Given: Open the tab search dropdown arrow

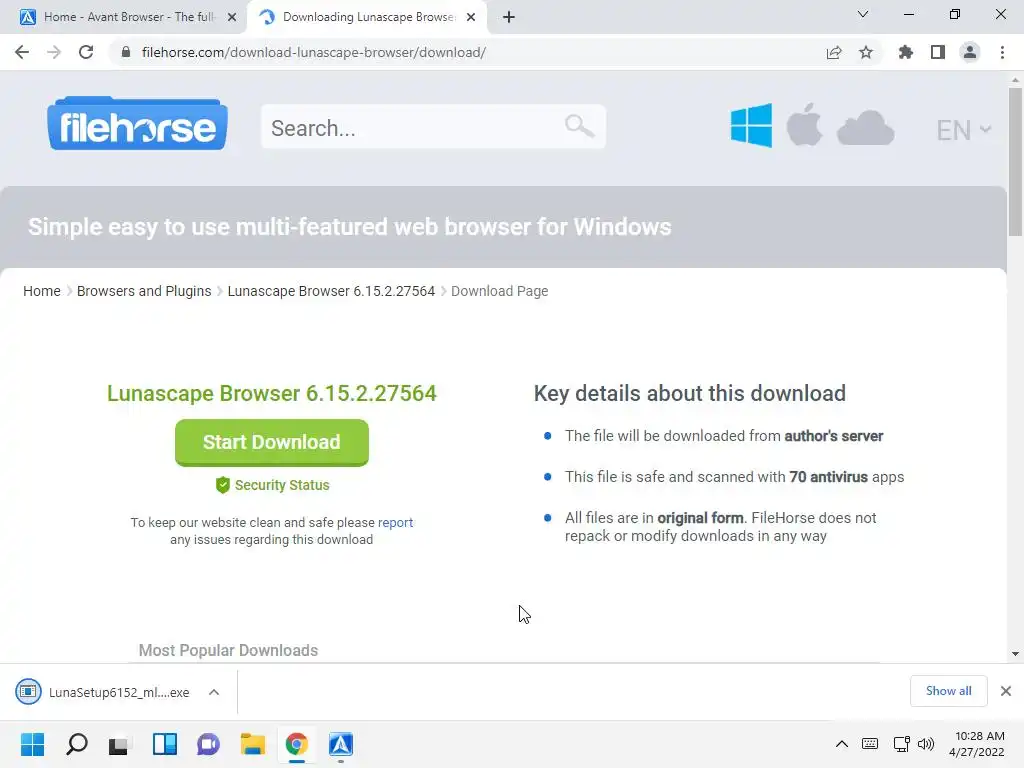Looking at the screenshot, I should tap(863, 14).
